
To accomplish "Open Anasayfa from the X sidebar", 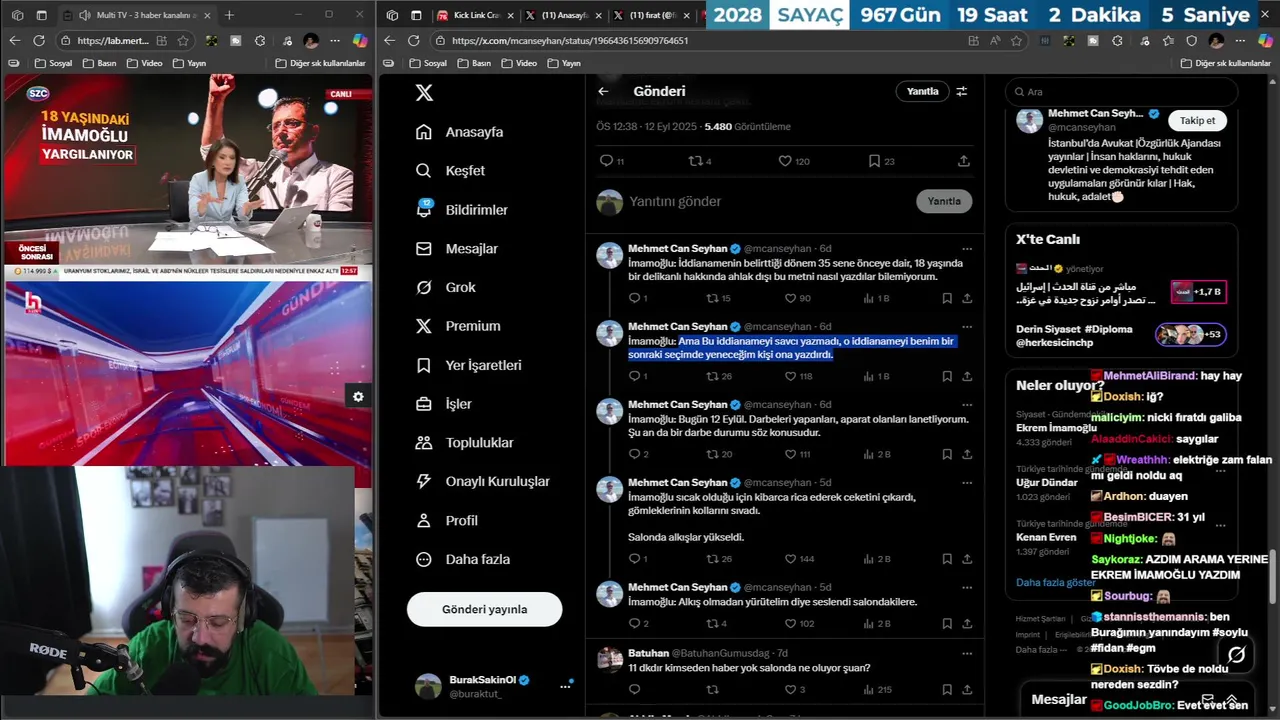I will [460, 132].
